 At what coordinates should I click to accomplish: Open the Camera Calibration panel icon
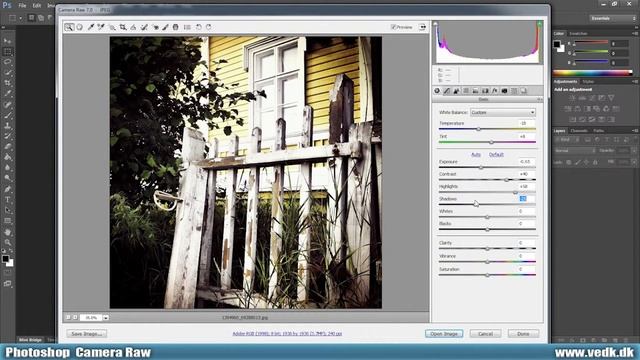[504, 91]
